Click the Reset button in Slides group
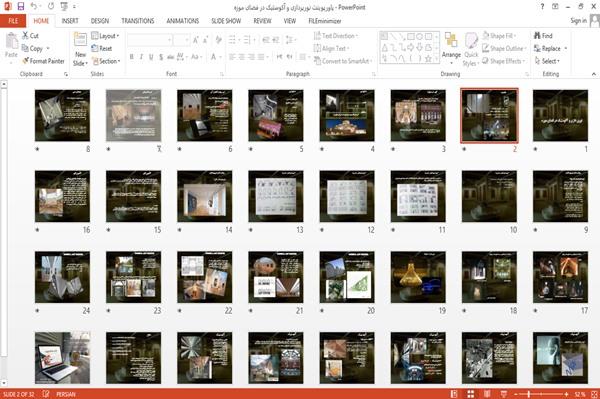 [102, 48]
